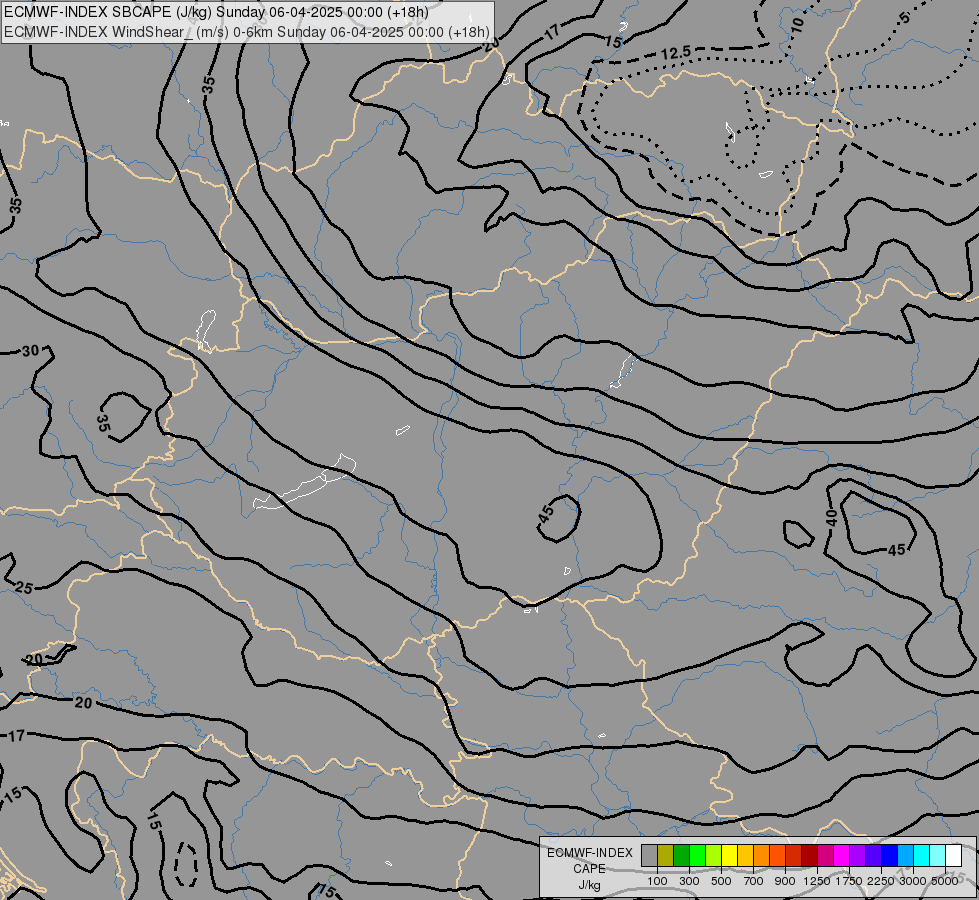Click the brick red swatch right of the 900 tick
Viewport: 979px width, 900px height.
794,856
